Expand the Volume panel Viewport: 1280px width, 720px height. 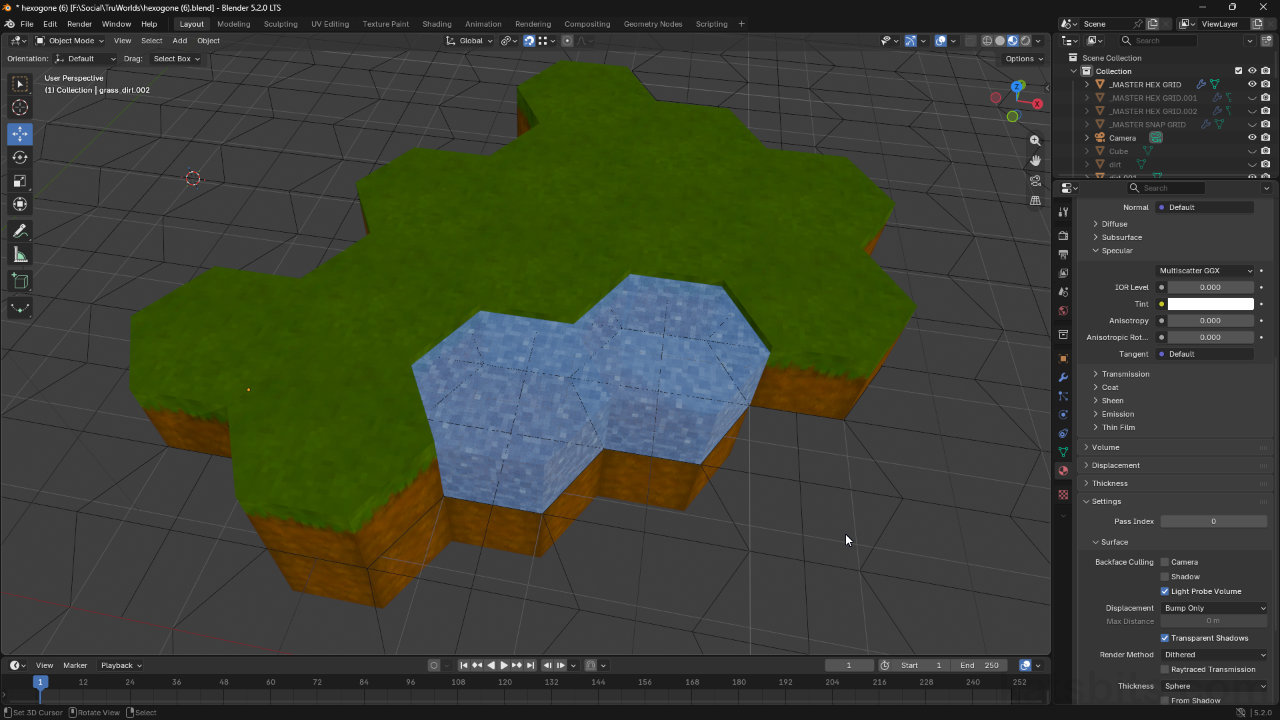coord(1105,447)
